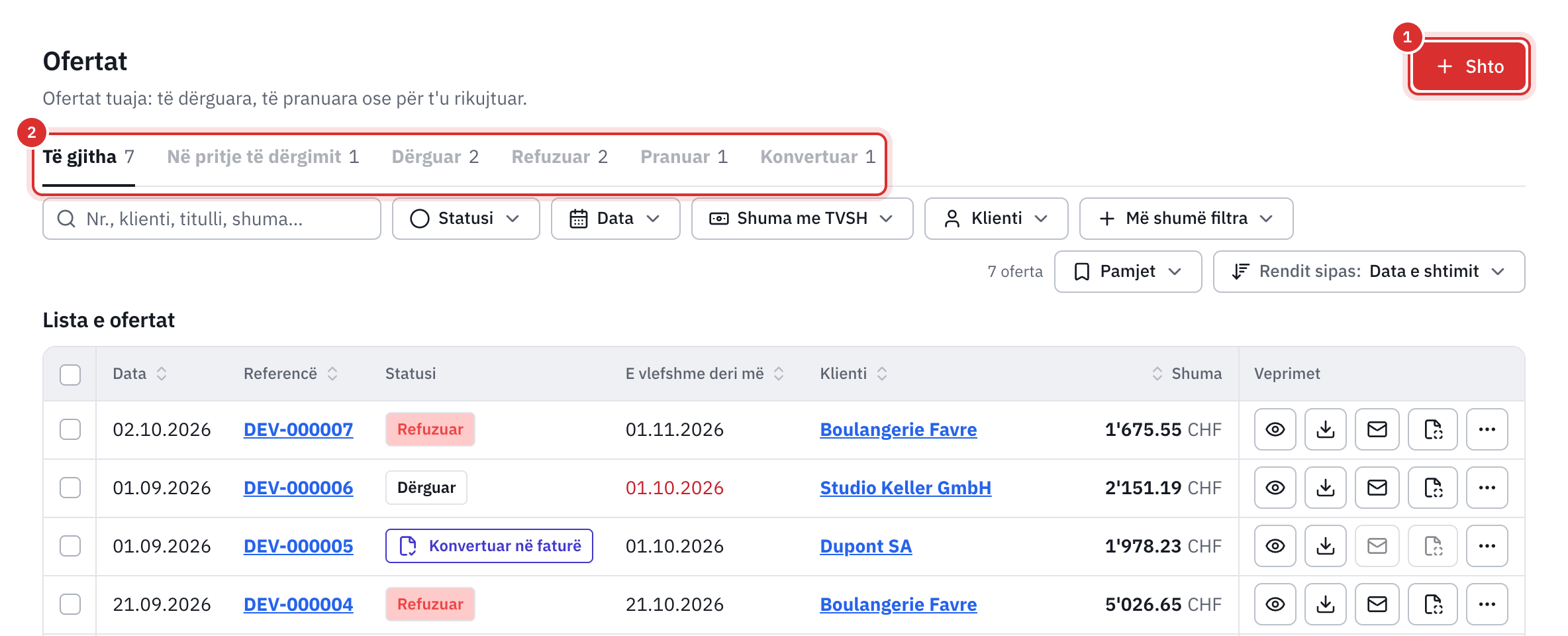Viewport: 1568px width, 636px height.
Task: Switch to Në pritje të dërgimit tab
Action: pyautogui.click(x=263, y=157)
